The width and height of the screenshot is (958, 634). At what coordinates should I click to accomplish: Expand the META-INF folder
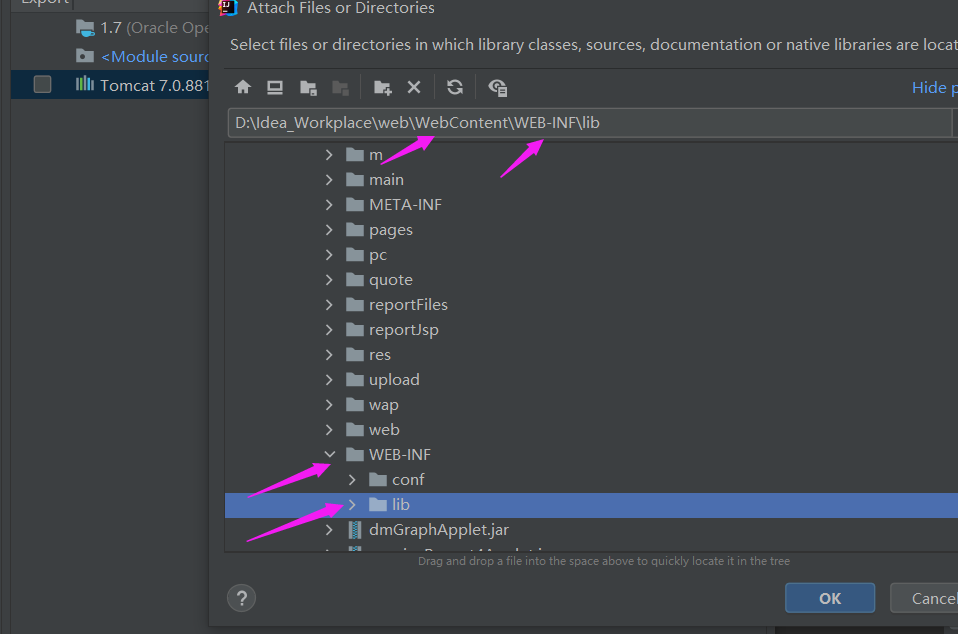(x=329, y=205)
